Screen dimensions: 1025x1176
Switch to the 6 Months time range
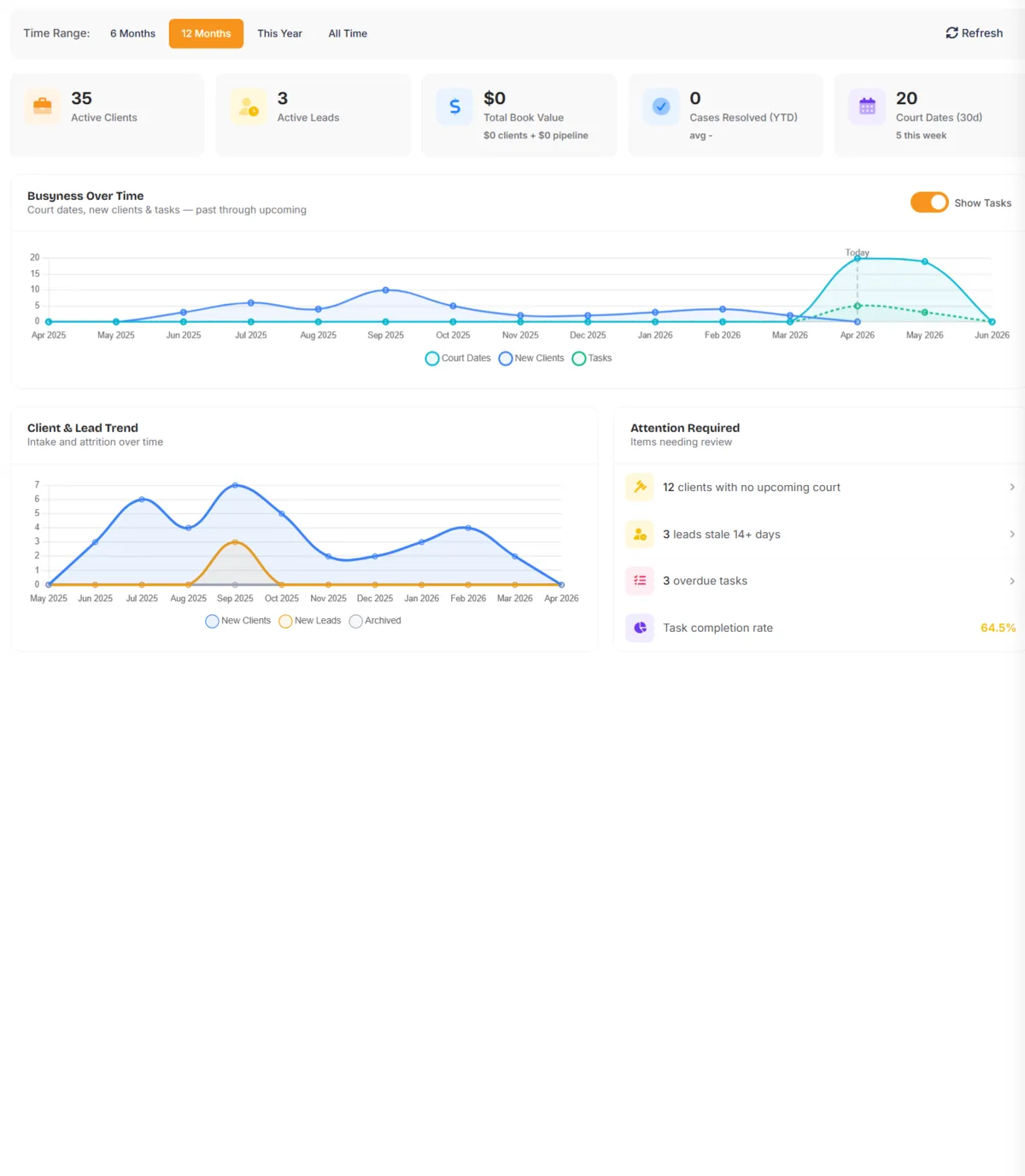click(132, 33)
